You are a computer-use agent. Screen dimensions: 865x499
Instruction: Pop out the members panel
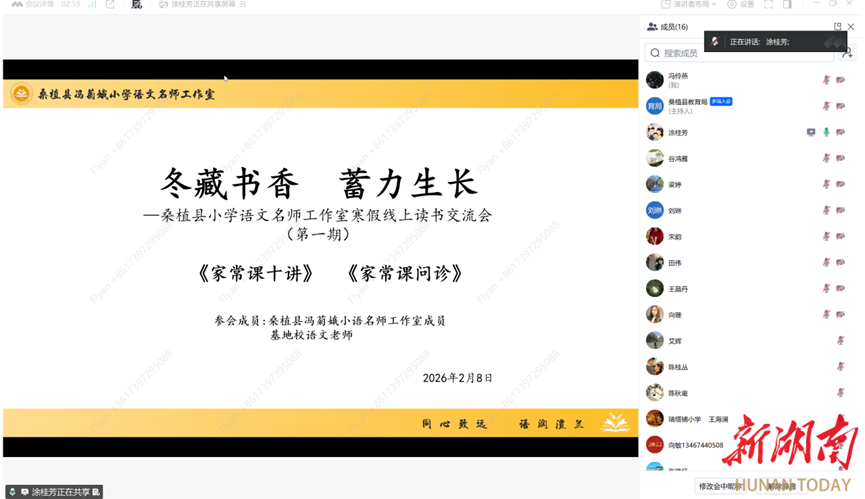(x=838, y=27)
